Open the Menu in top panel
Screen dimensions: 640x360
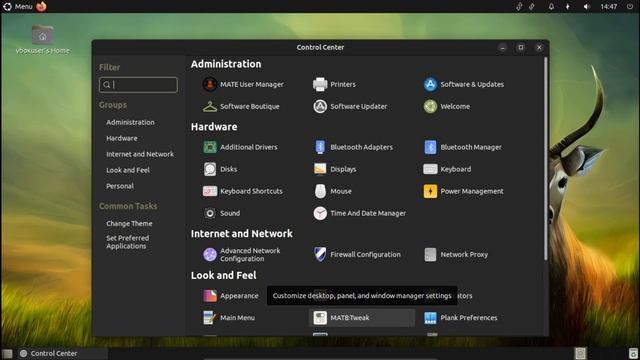18,7
